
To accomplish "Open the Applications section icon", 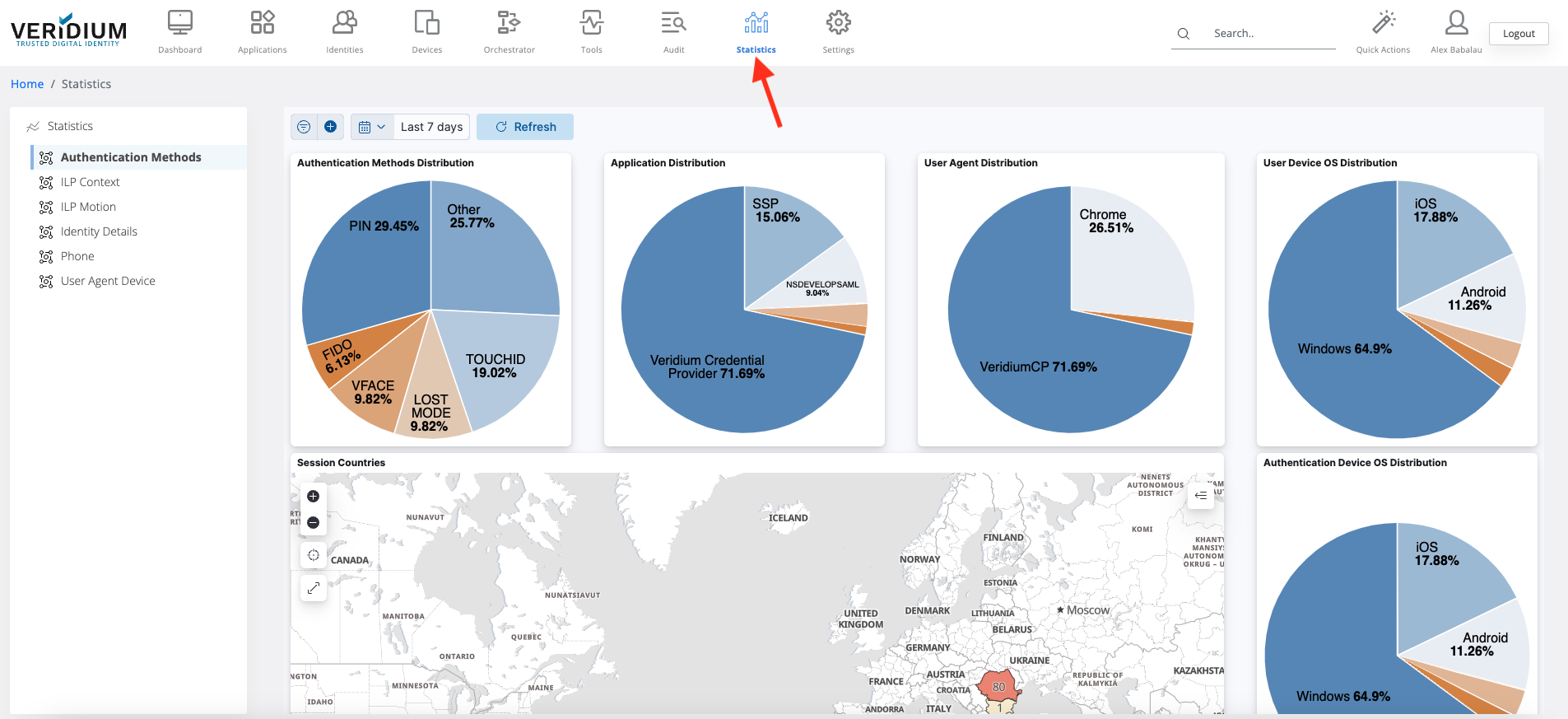I will point(262,23).
